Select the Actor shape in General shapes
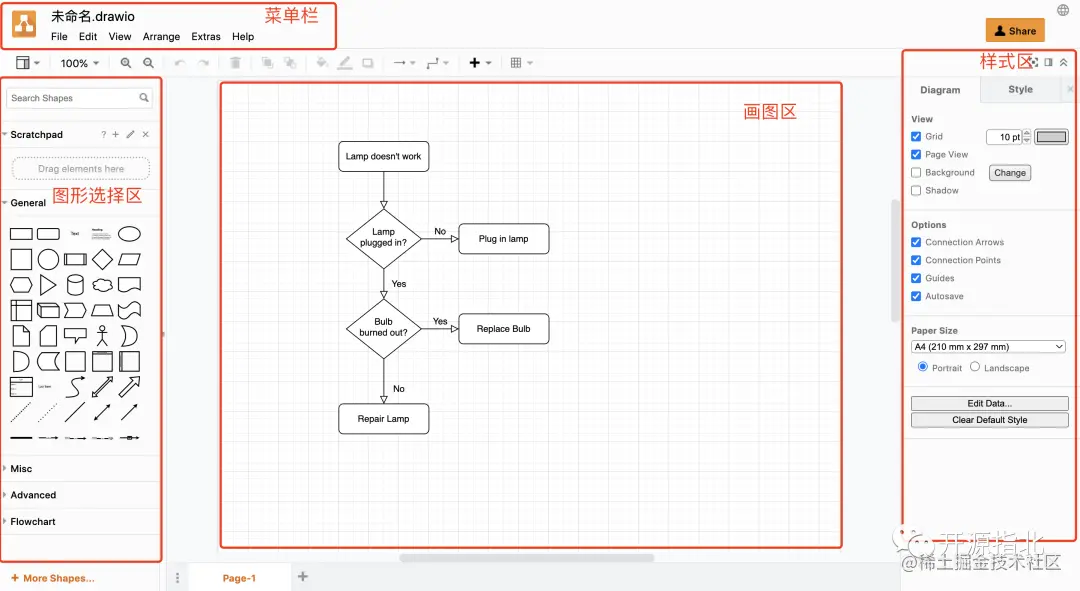 click(x=102, y=336)
